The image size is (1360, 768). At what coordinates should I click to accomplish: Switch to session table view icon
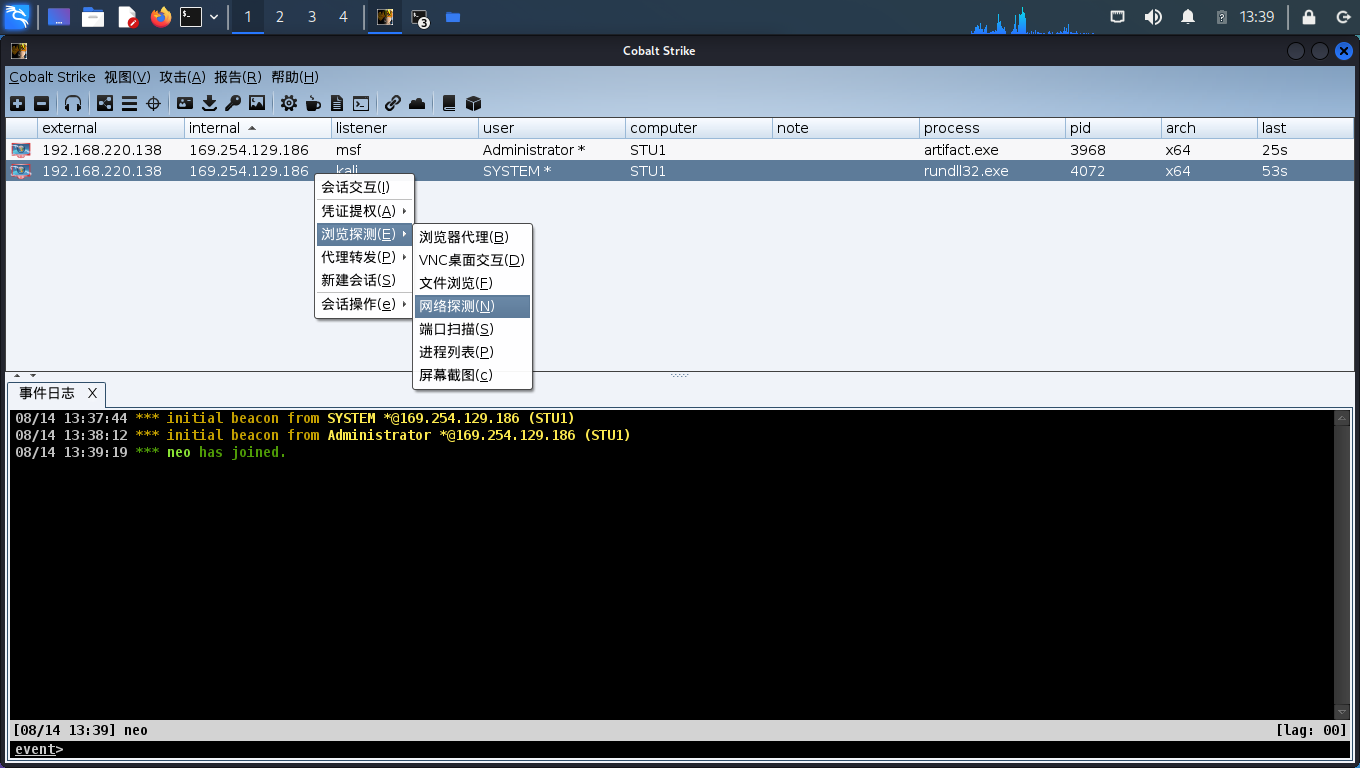(x=129, y=103)
